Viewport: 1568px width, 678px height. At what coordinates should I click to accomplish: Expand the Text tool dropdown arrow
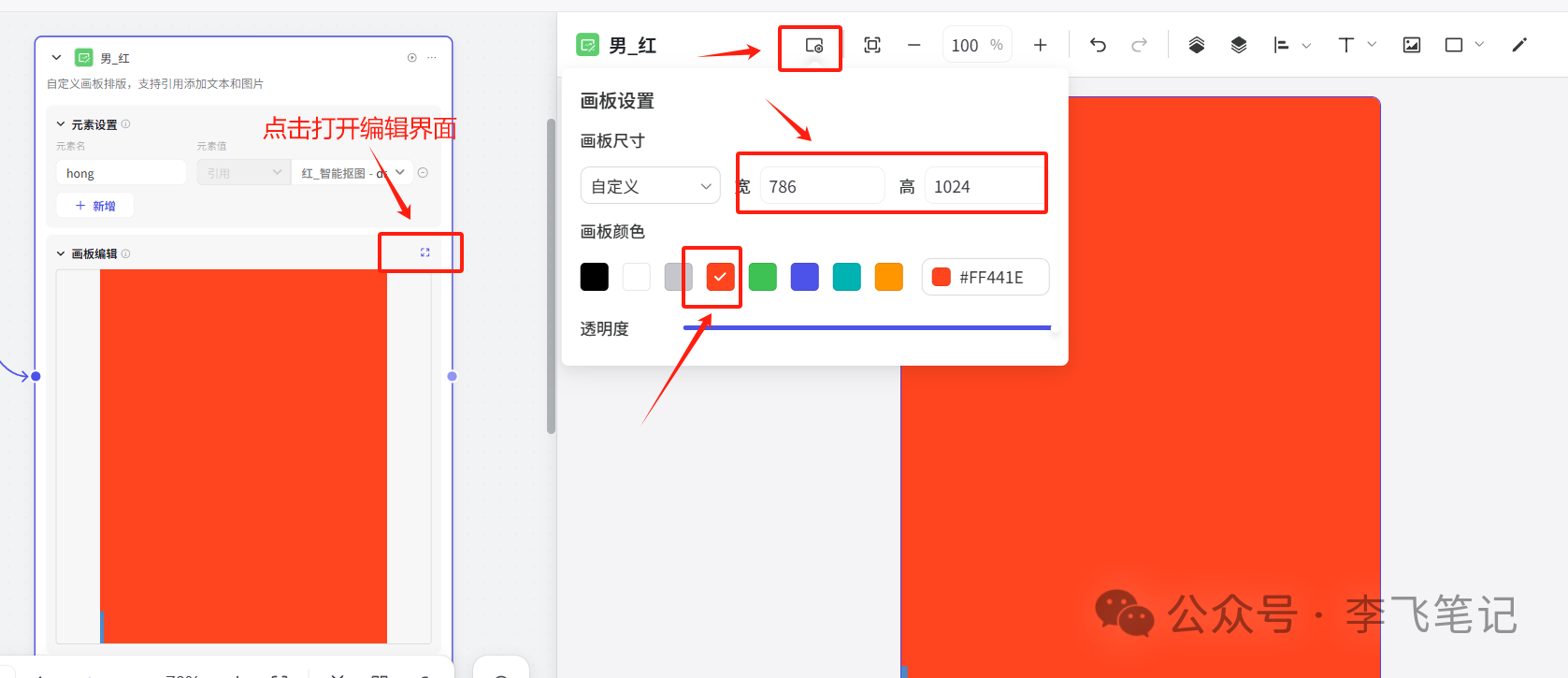1372,45
